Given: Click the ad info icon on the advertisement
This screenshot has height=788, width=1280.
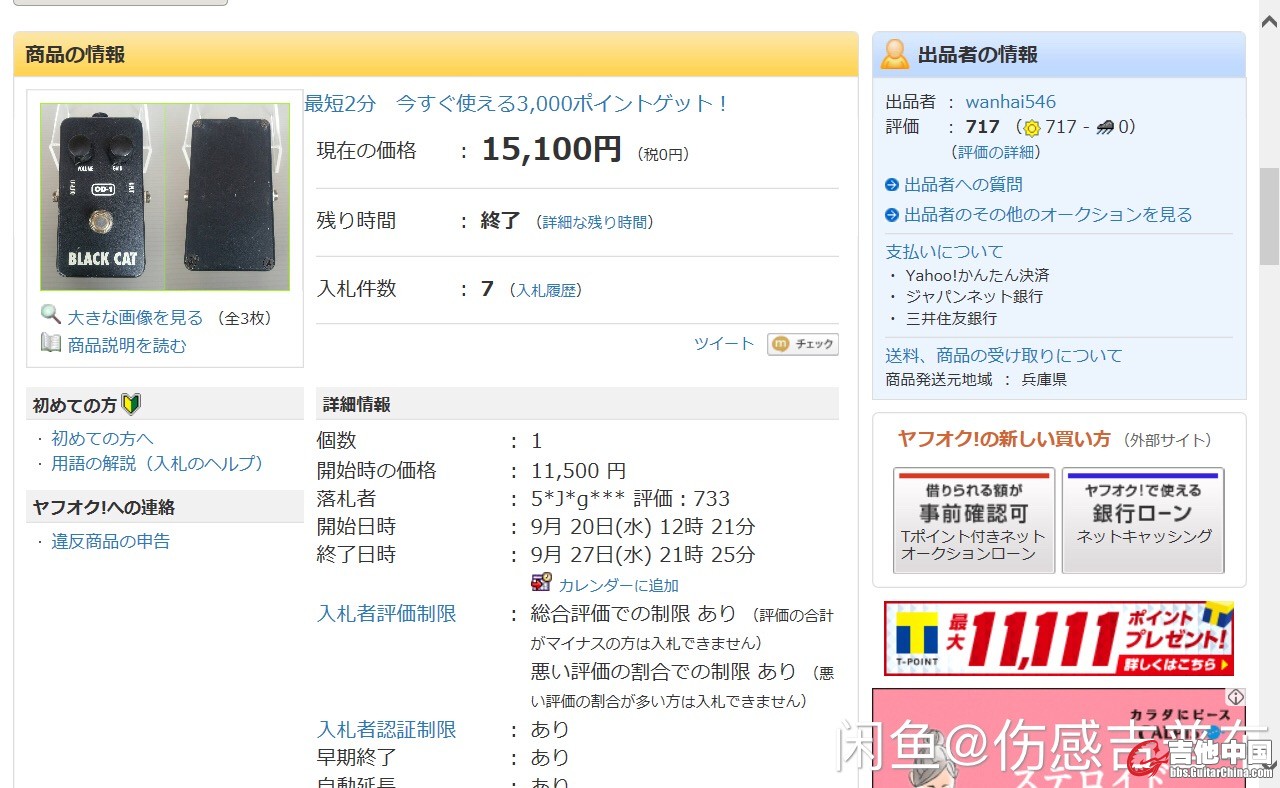Looking at the screenshot, I should 1236,697.
